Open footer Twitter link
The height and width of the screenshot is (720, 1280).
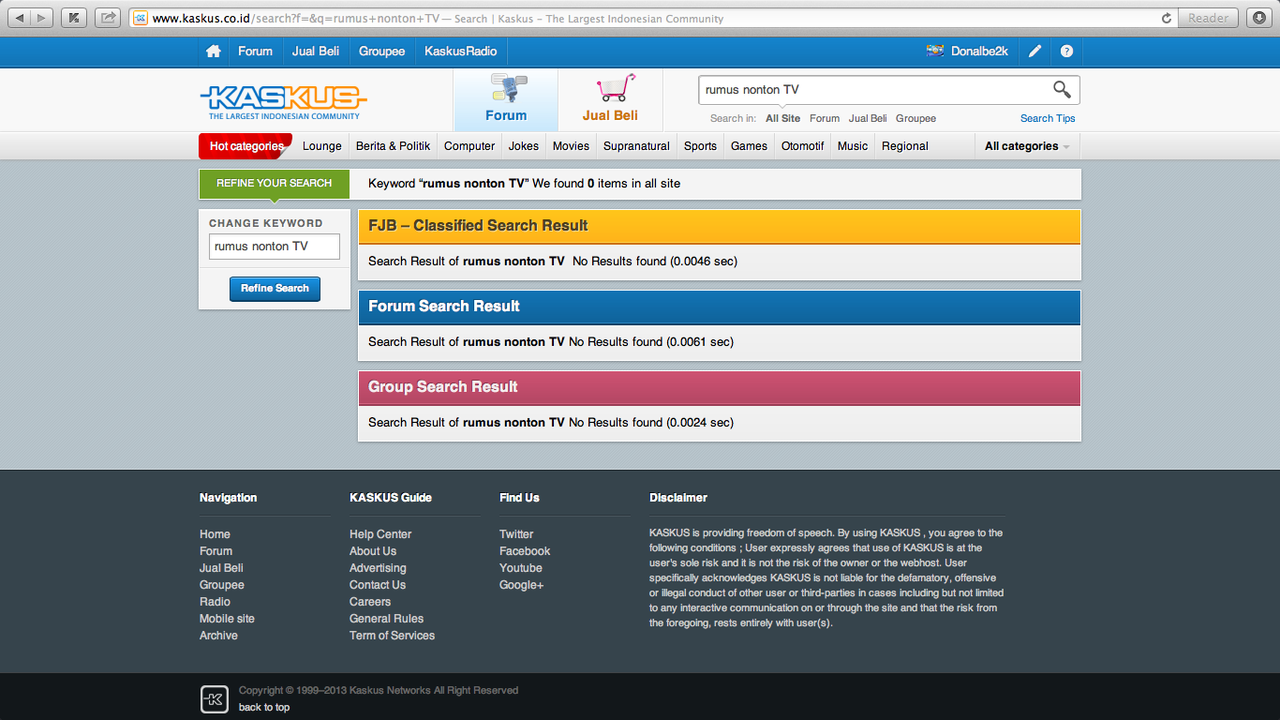(517, 534)
